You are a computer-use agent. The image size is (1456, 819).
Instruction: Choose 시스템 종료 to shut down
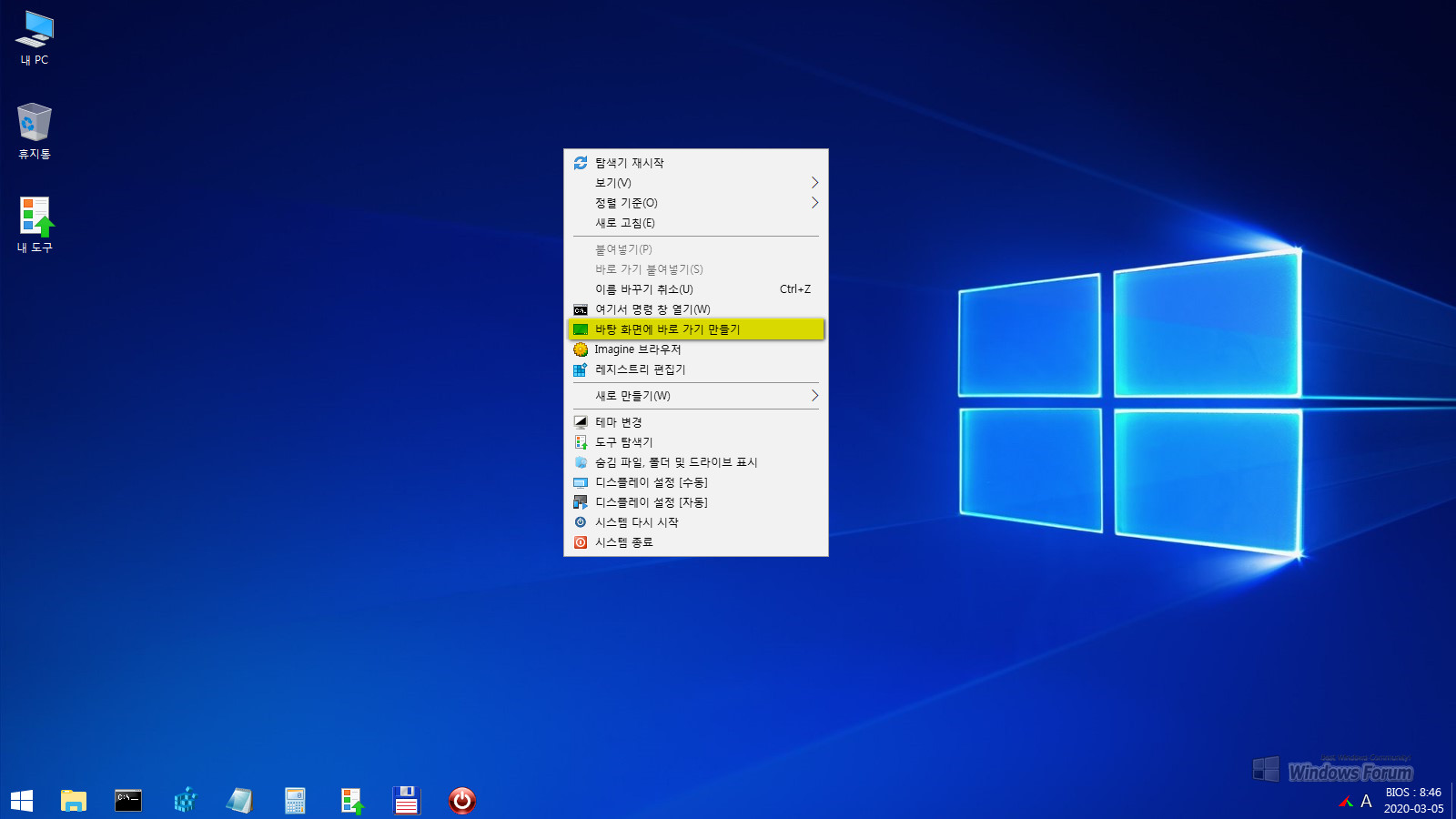coord(696,542)
